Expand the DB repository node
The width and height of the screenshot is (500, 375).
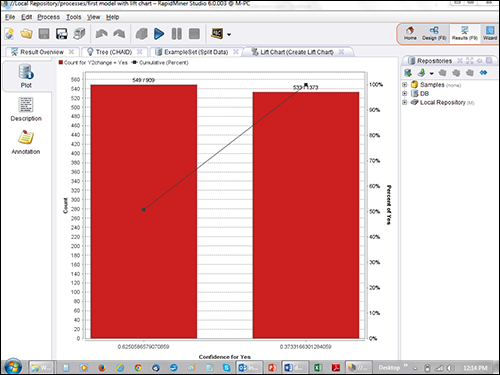coord(405,94)
